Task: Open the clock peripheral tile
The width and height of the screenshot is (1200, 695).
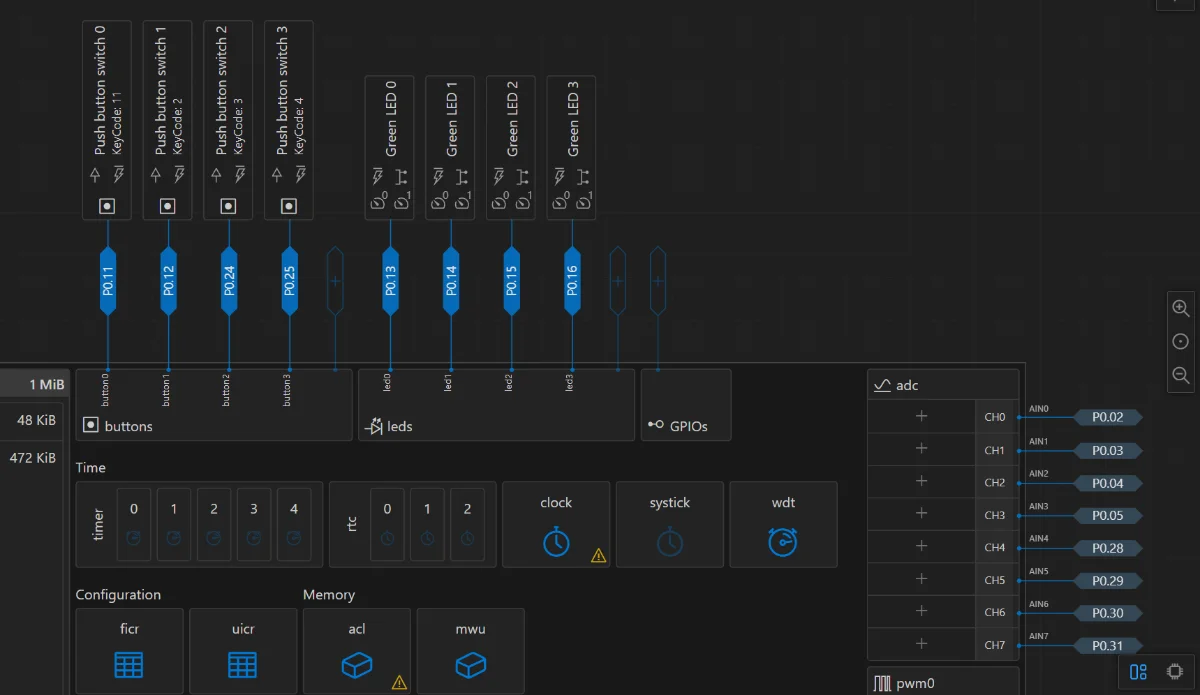Action: coord(556,525)
